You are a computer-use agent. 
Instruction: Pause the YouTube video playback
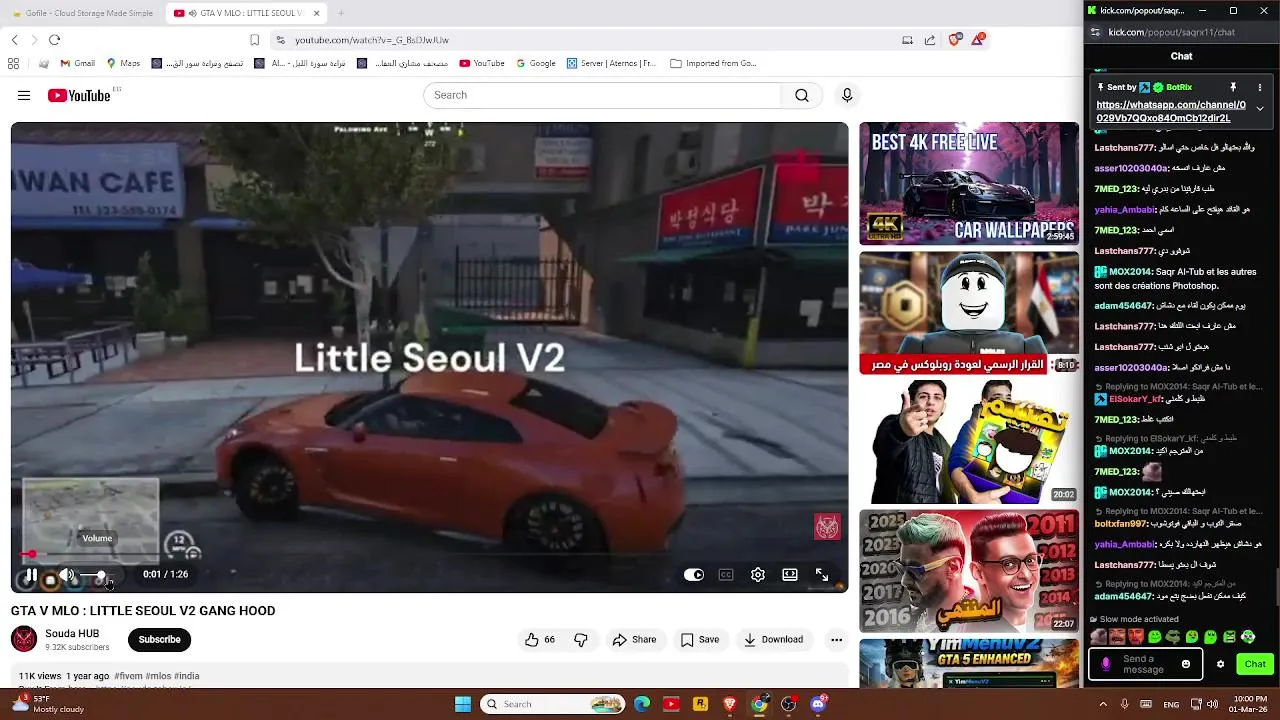tap(31, 575)
